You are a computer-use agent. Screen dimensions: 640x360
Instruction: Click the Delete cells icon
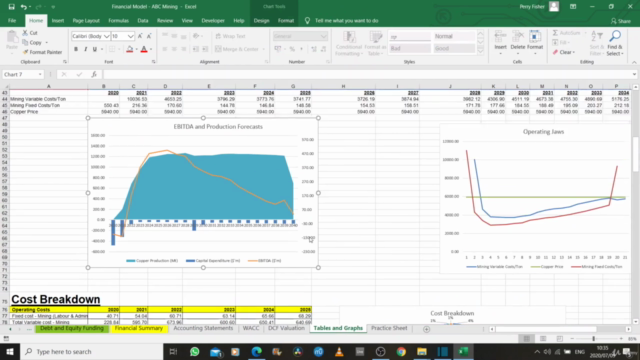(x=518, y=38)
